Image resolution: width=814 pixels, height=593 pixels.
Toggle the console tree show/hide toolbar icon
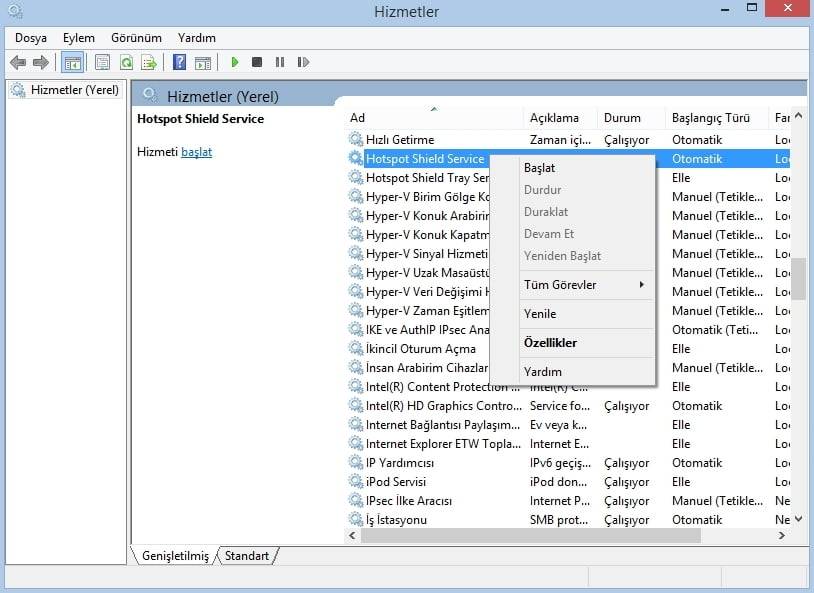pos(73,63)
